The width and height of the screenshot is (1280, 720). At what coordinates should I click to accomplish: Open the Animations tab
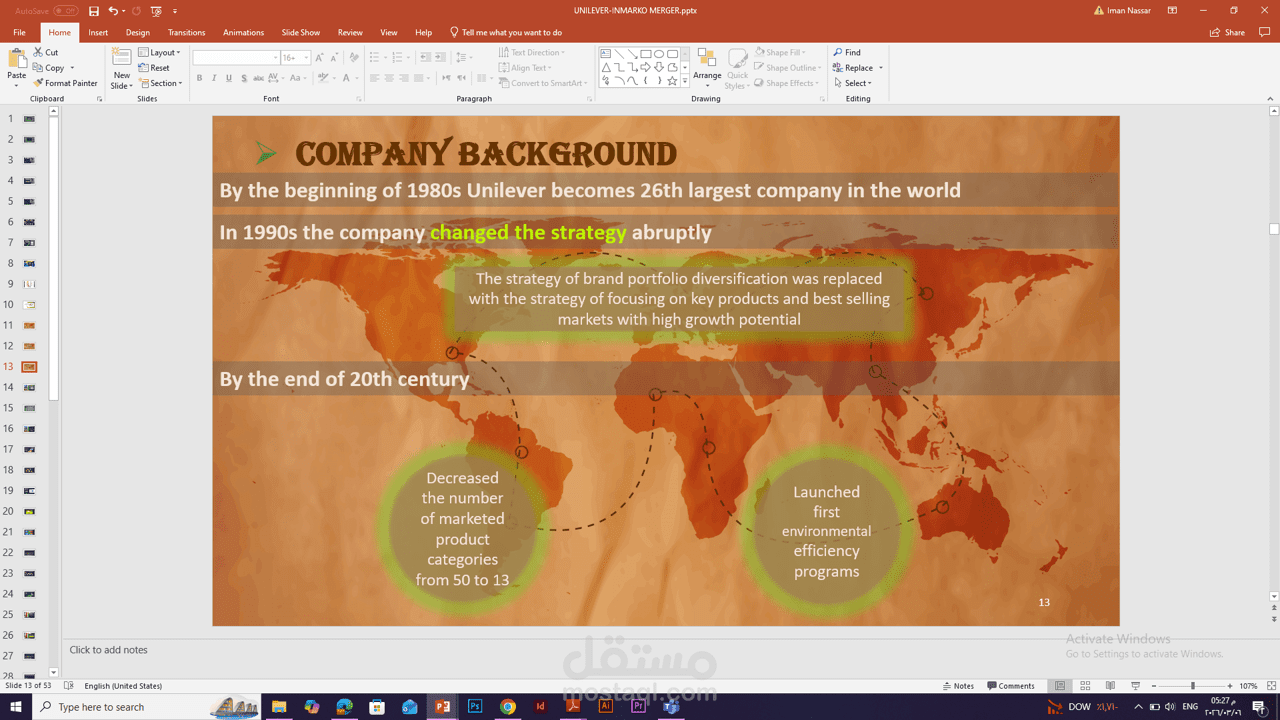(243, 31)
